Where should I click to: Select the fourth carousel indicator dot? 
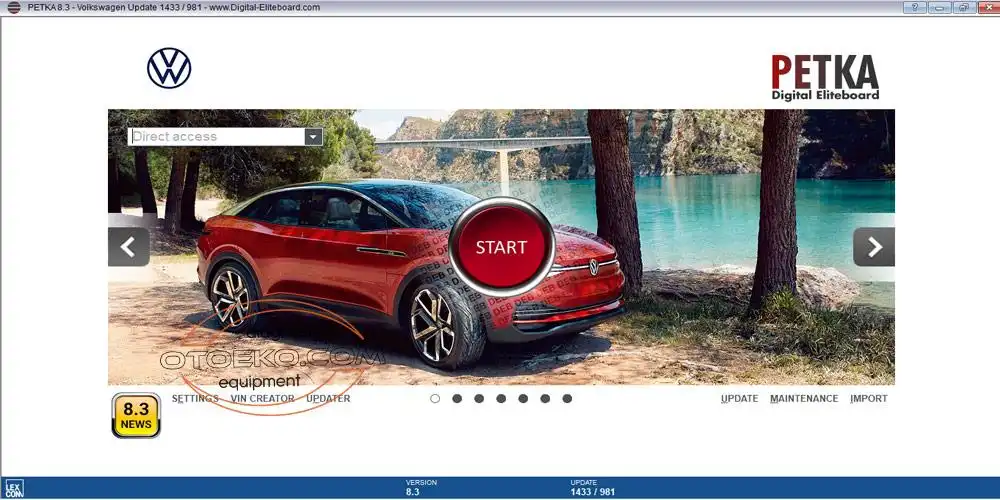pyautogui.click(x=501, y=398)
